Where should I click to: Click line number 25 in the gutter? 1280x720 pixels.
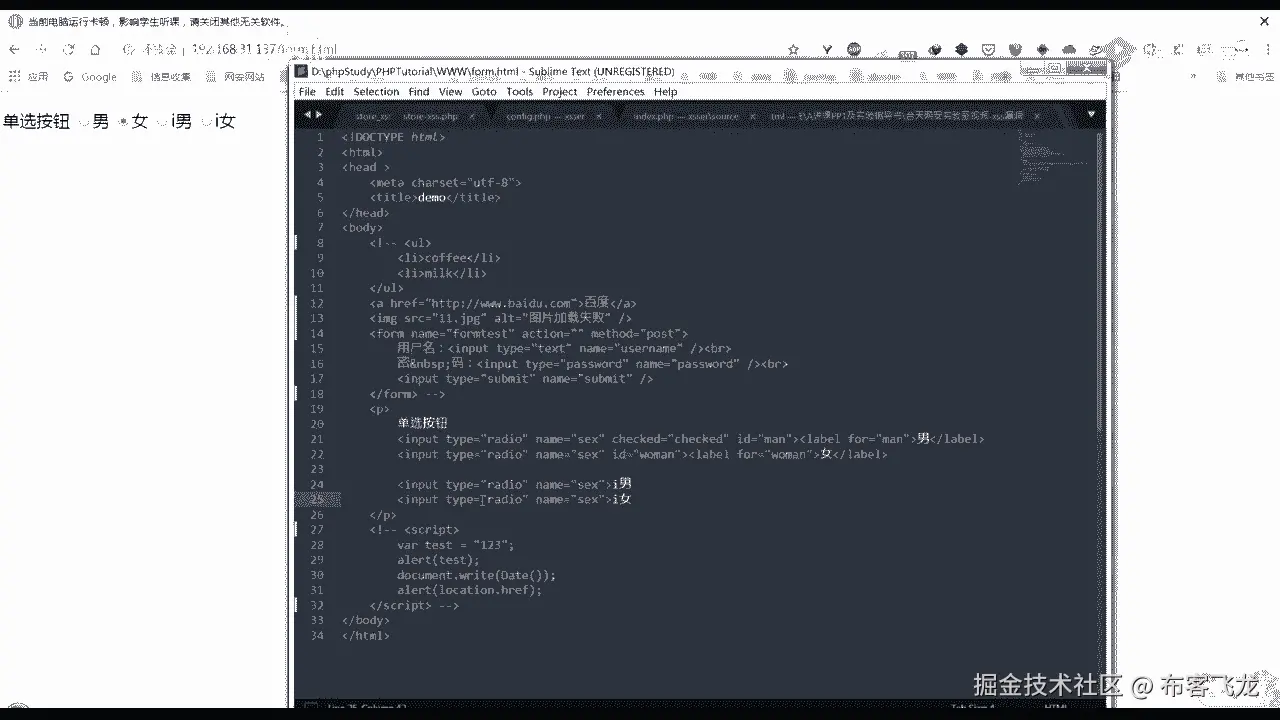coord(317,499)
